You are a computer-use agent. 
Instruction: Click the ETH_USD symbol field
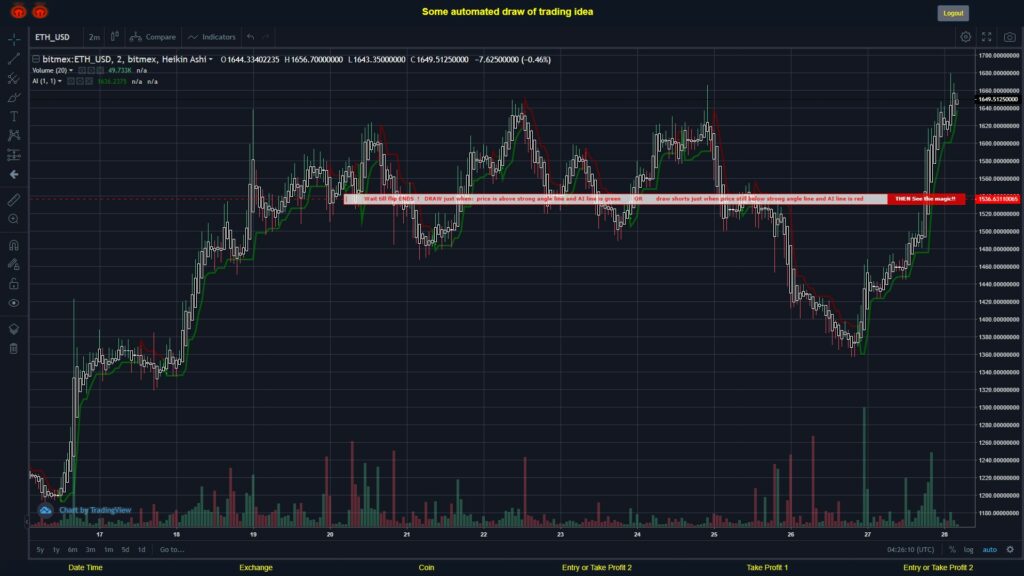(53, 37)
